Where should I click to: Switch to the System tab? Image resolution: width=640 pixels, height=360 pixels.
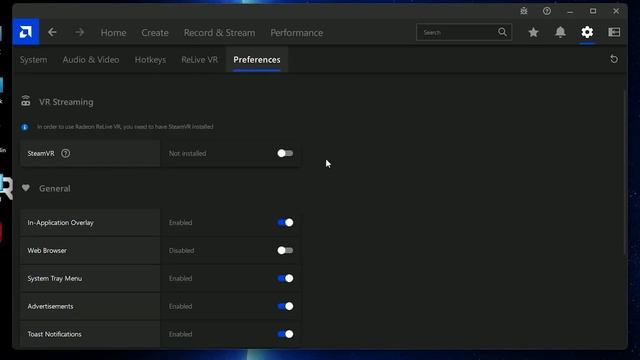pos(33,60)
